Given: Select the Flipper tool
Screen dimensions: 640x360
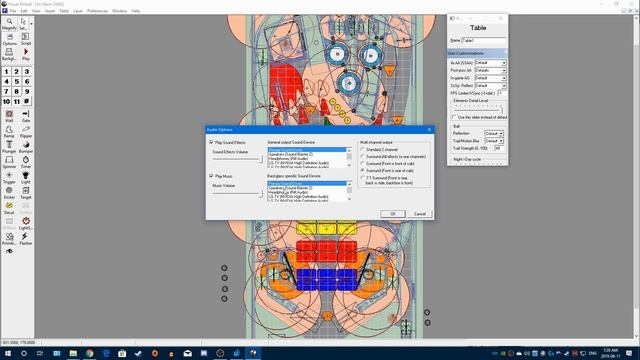Looking at the screenshot, I should pyautogui.click(x=25, y=132).
